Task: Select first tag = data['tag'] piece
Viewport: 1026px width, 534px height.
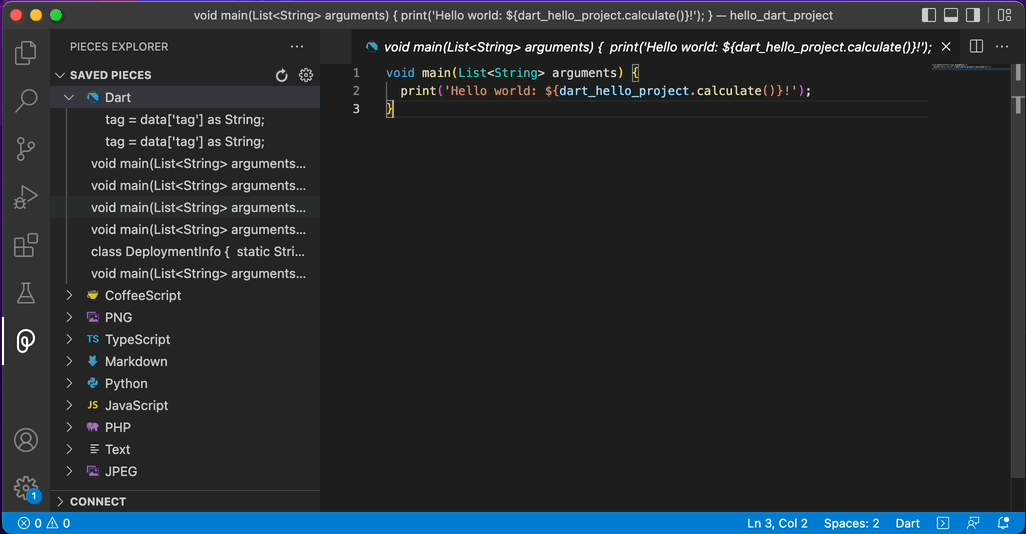Action: coord(185,120)
